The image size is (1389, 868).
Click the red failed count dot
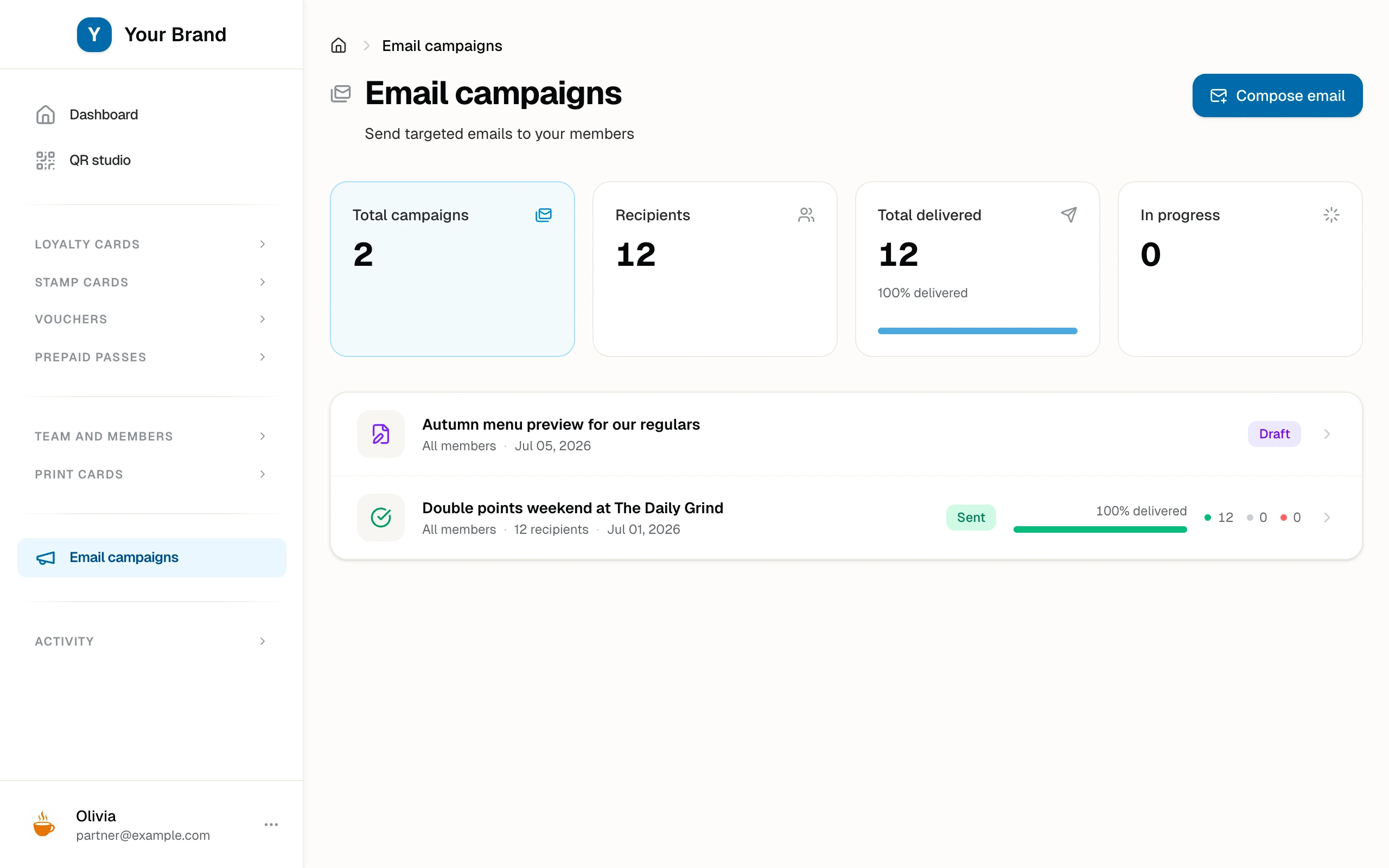(x=1284, y=517)
